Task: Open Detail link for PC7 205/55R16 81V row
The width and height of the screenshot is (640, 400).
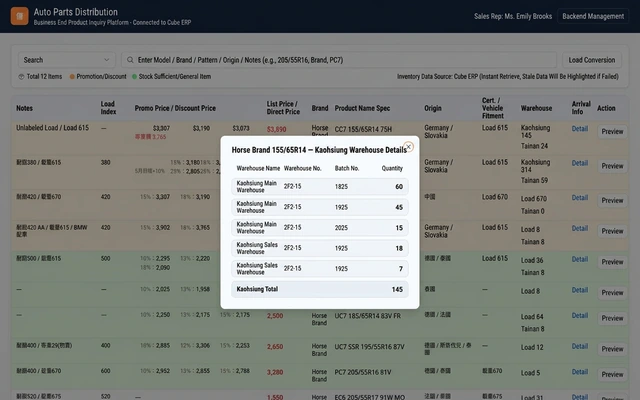Action: tap(580, 372)
